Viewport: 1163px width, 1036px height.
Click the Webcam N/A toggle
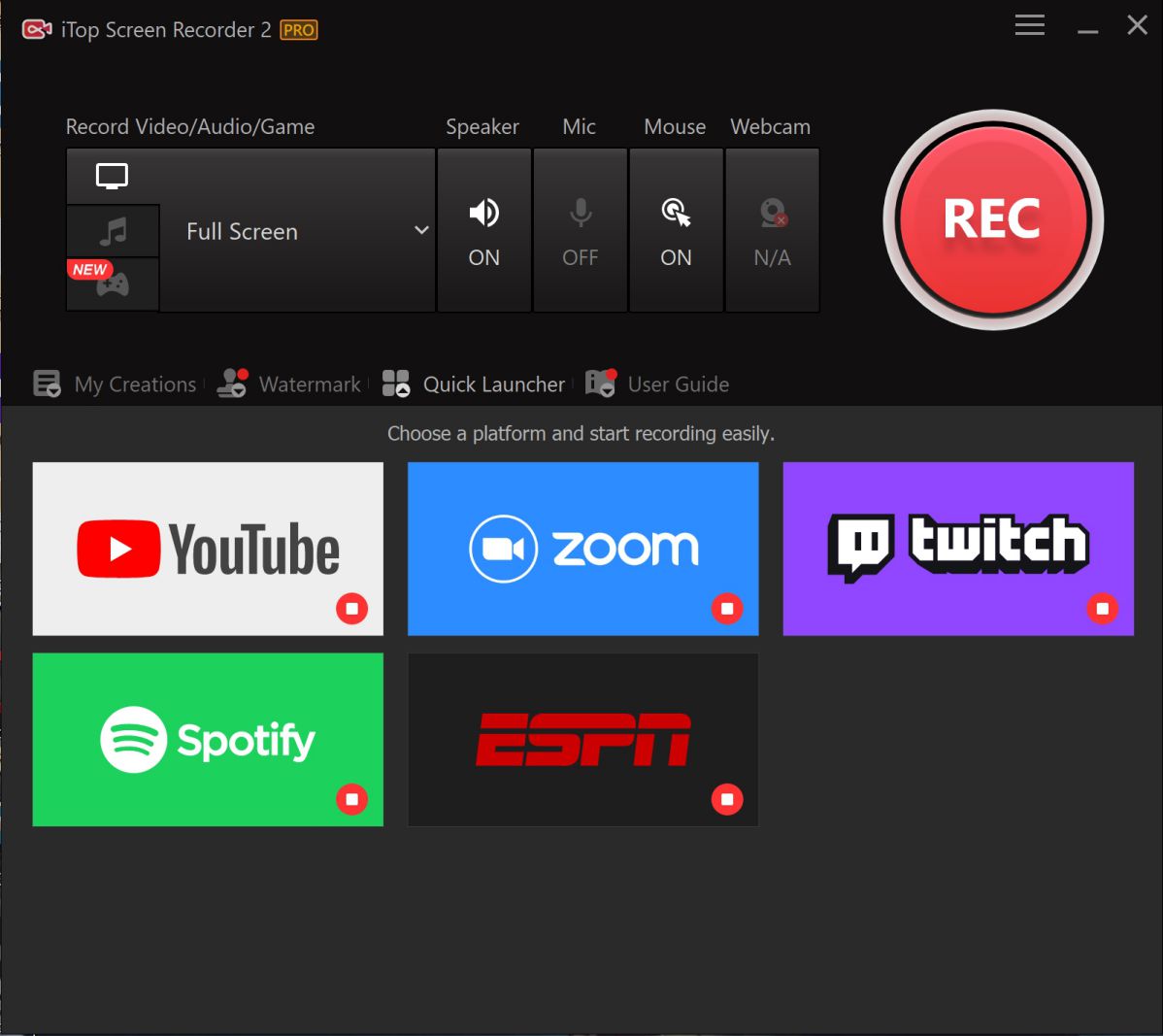[772, 230]
